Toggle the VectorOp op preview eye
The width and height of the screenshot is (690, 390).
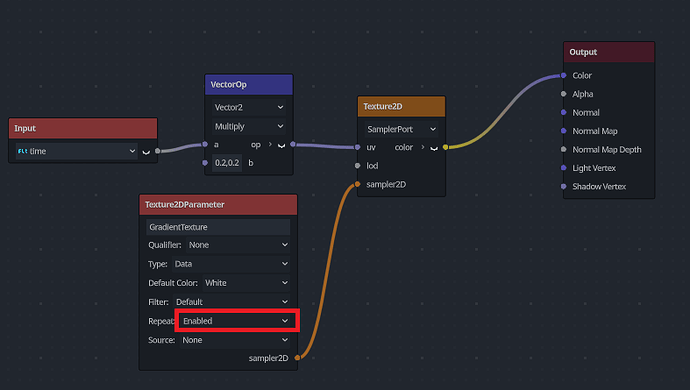(x=282, y=145)
